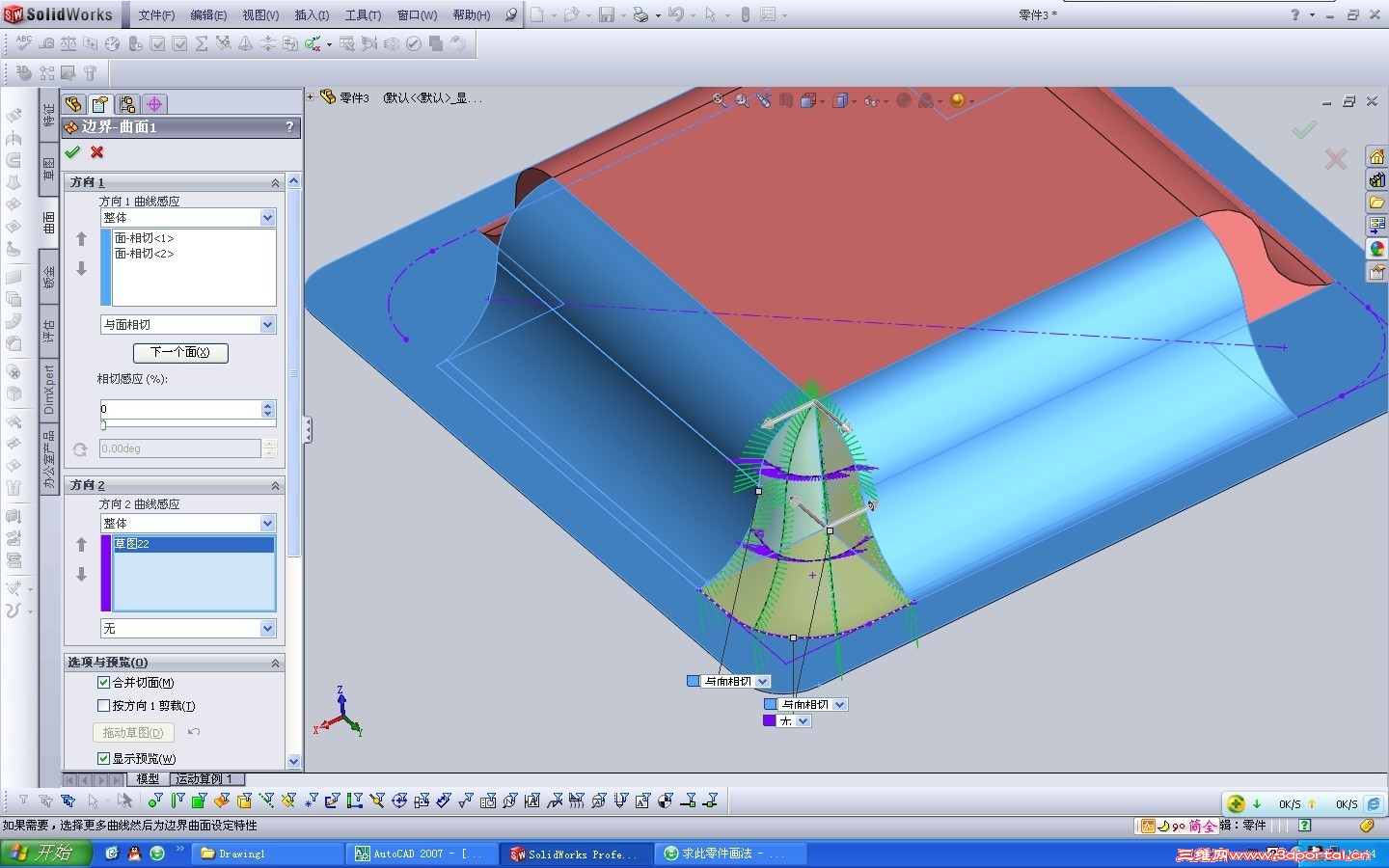Open the 求此零件画法 taskbar window
Screen dimensions: 1389x868
(729, 854)
